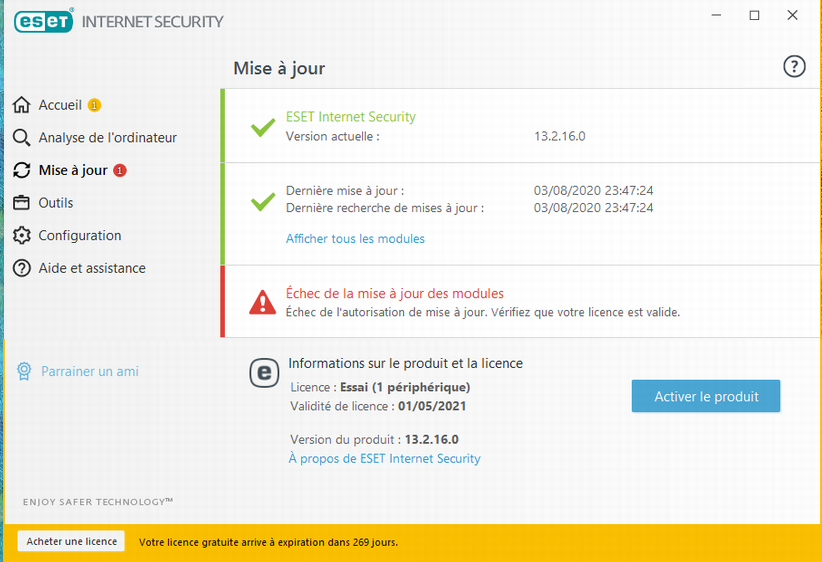Open the Outils menu section
Screen dimensions: 822x562
point(56,203)
